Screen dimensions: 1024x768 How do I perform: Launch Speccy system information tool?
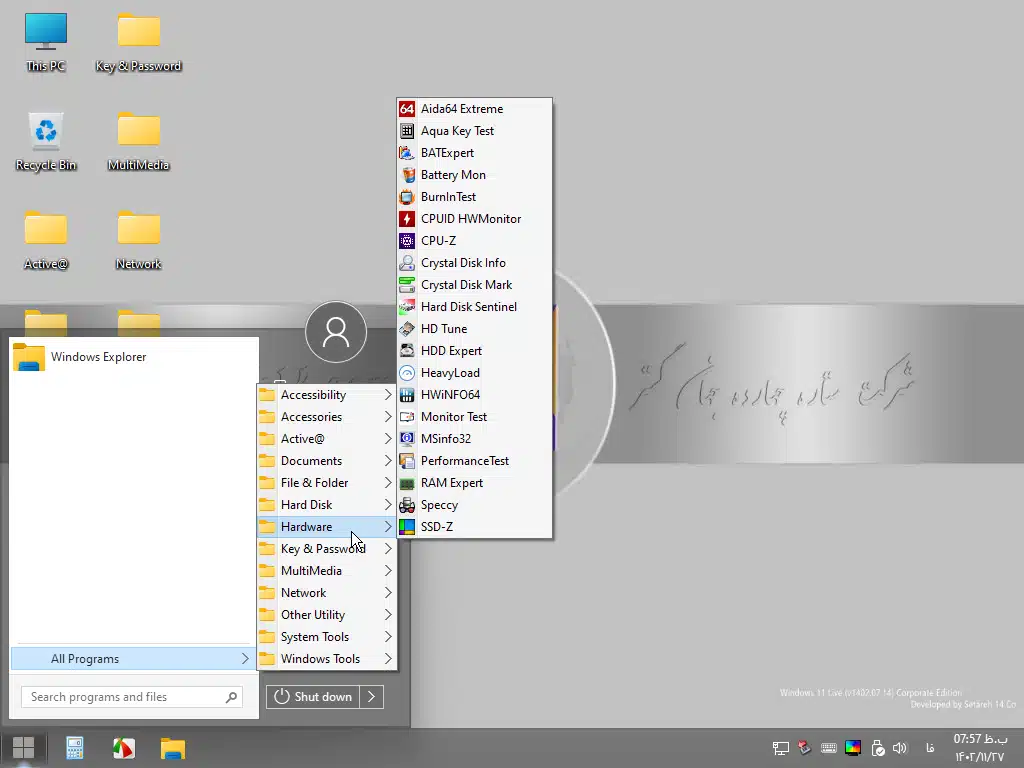(439, 505)
